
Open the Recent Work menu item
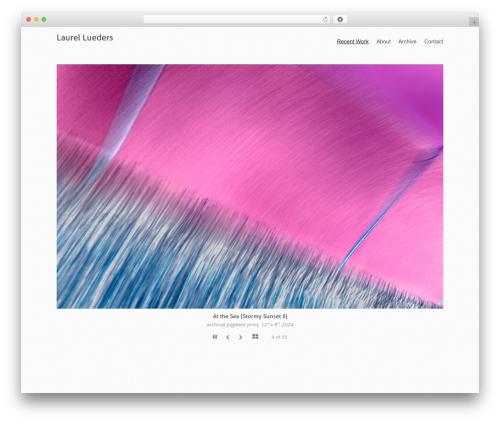353,41
